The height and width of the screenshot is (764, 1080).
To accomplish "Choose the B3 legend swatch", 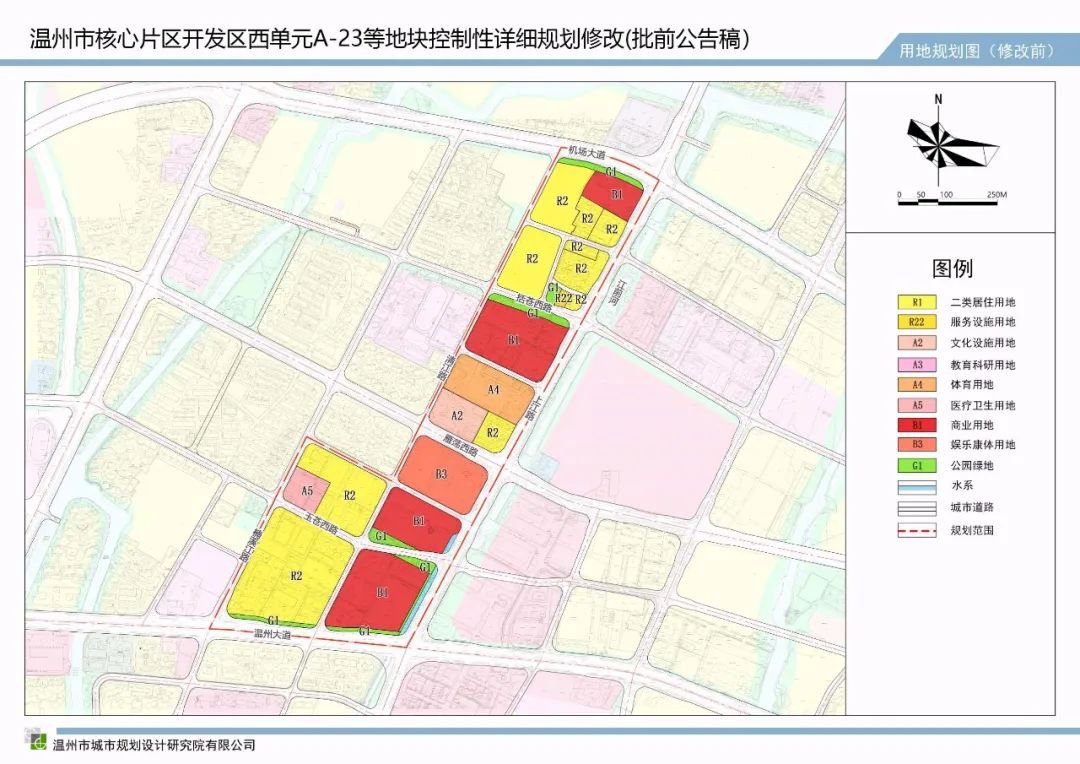I will [917, 444].
